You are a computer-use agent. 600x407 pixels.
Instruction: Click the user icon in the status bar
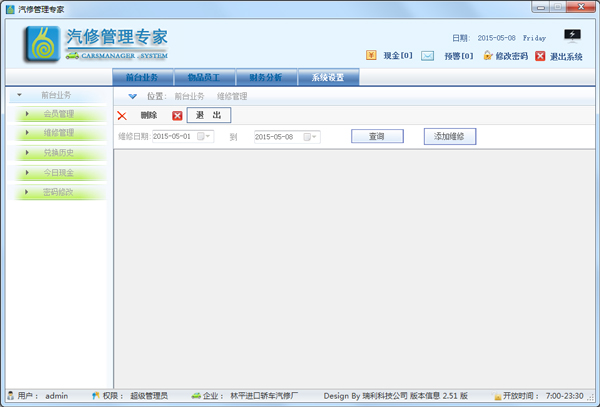tap(10, 396)
